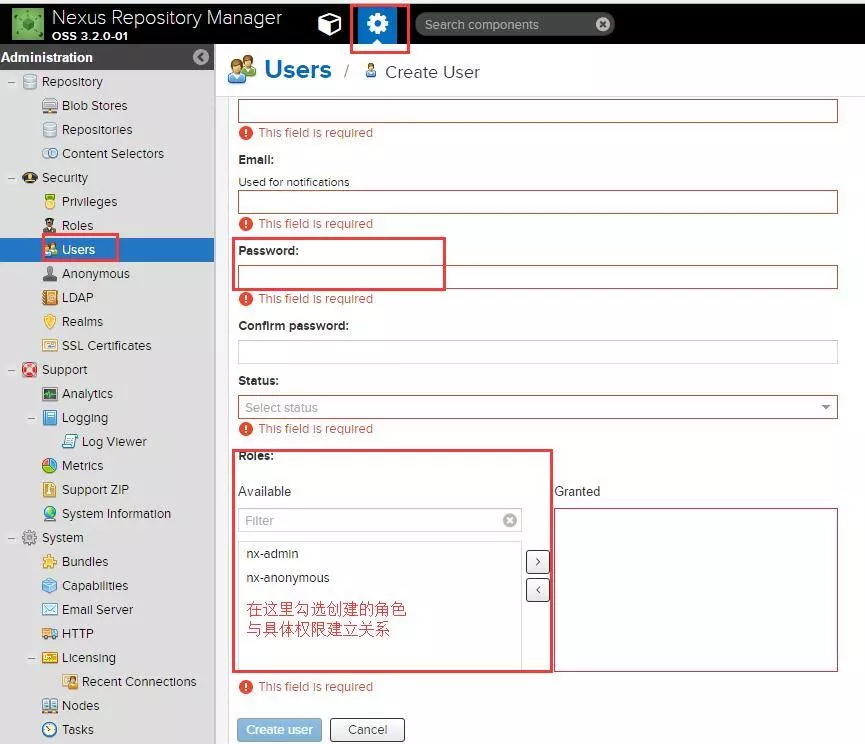Click the Available roles Filter field
Viewport: 865px width, 744px height.
click(380, 520)
